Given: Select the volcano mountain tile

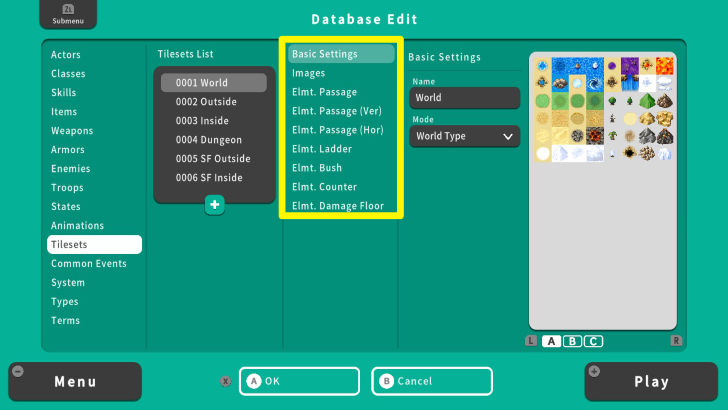Looking at the screenshot, I should tap(665, 136).
